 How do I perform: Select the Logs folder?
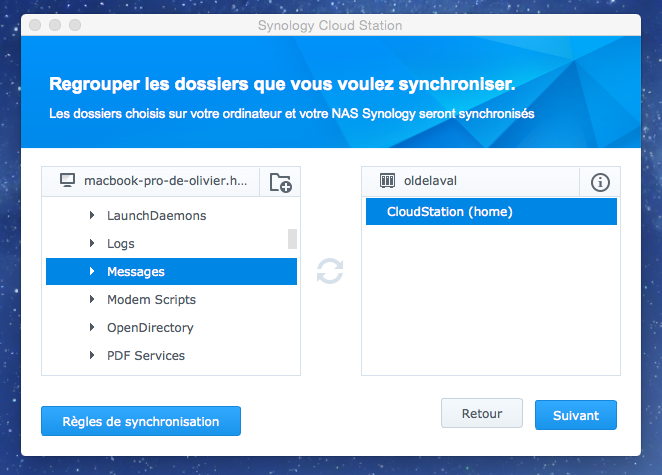[171, 243]
